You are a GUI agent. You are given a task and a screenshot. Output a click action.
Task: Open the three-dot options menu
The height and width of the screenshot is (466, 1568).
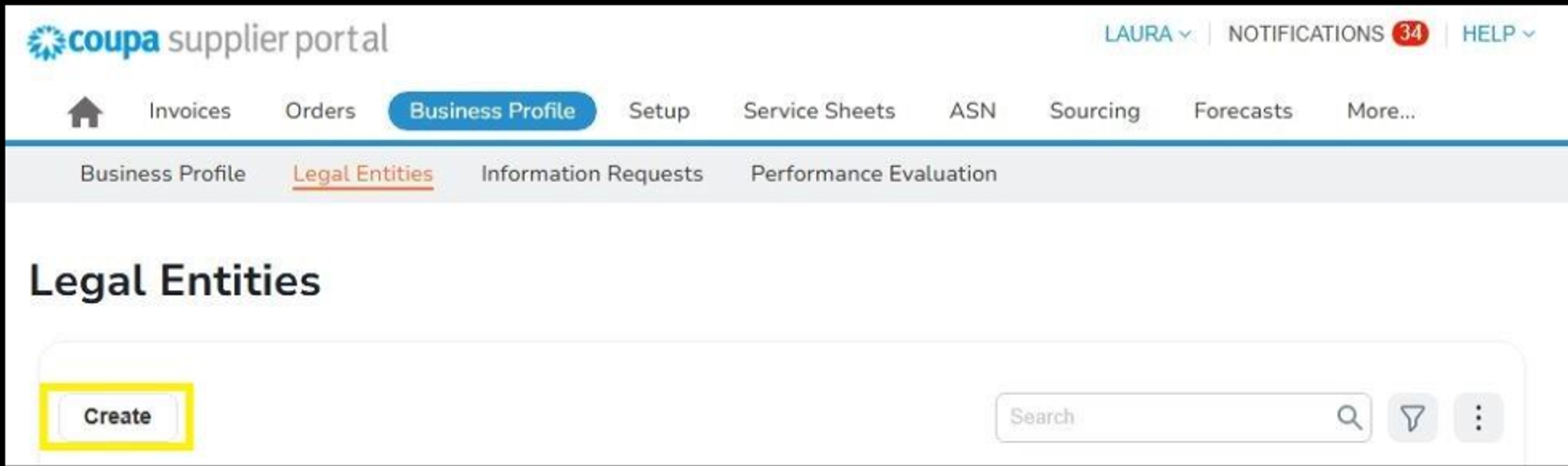pos(1475,417)
